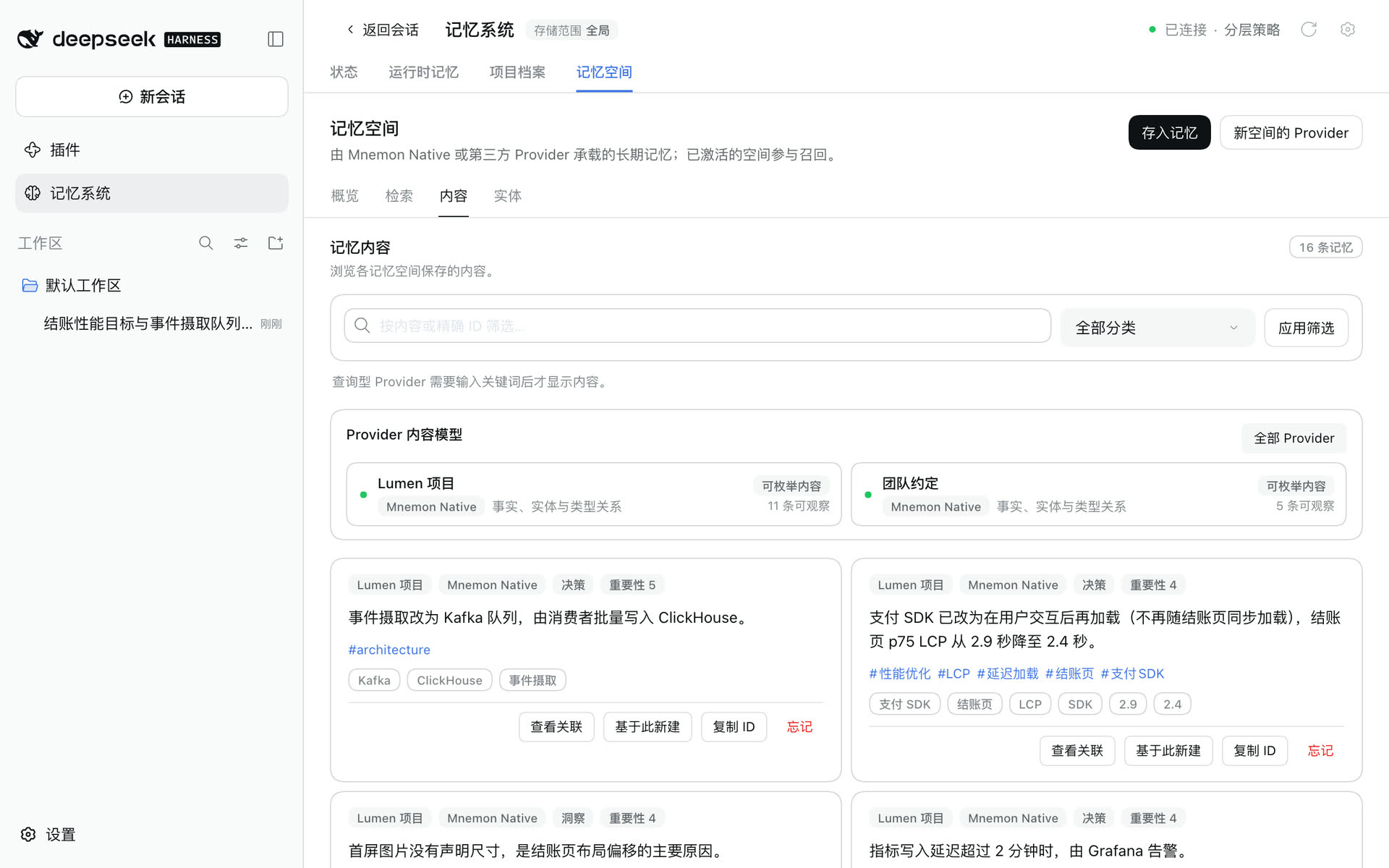Open 记忆系统 in the sidebar
The height and width of the screenshot is (868, 1389).
tap(152, 193)
